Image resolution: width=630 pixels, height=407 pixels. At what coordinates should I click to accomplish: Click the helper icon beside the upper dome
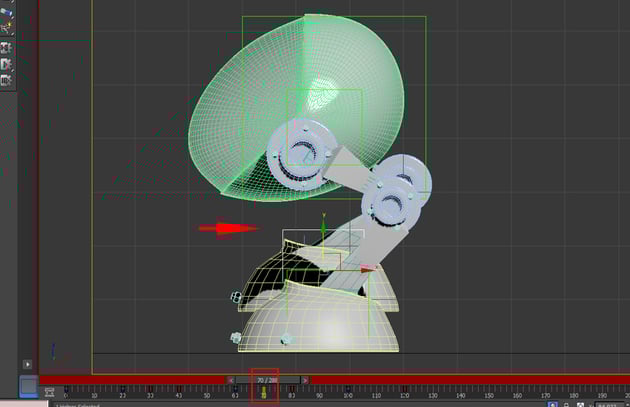point(236,297)
